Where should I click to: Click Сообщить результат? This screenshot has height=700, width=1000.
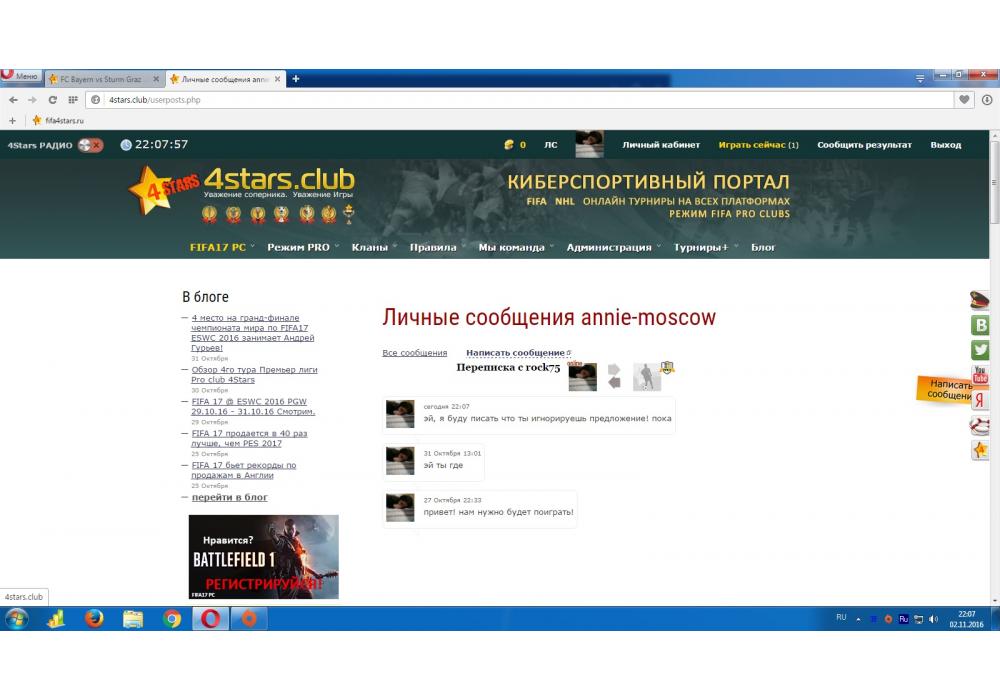pos(864,145)
